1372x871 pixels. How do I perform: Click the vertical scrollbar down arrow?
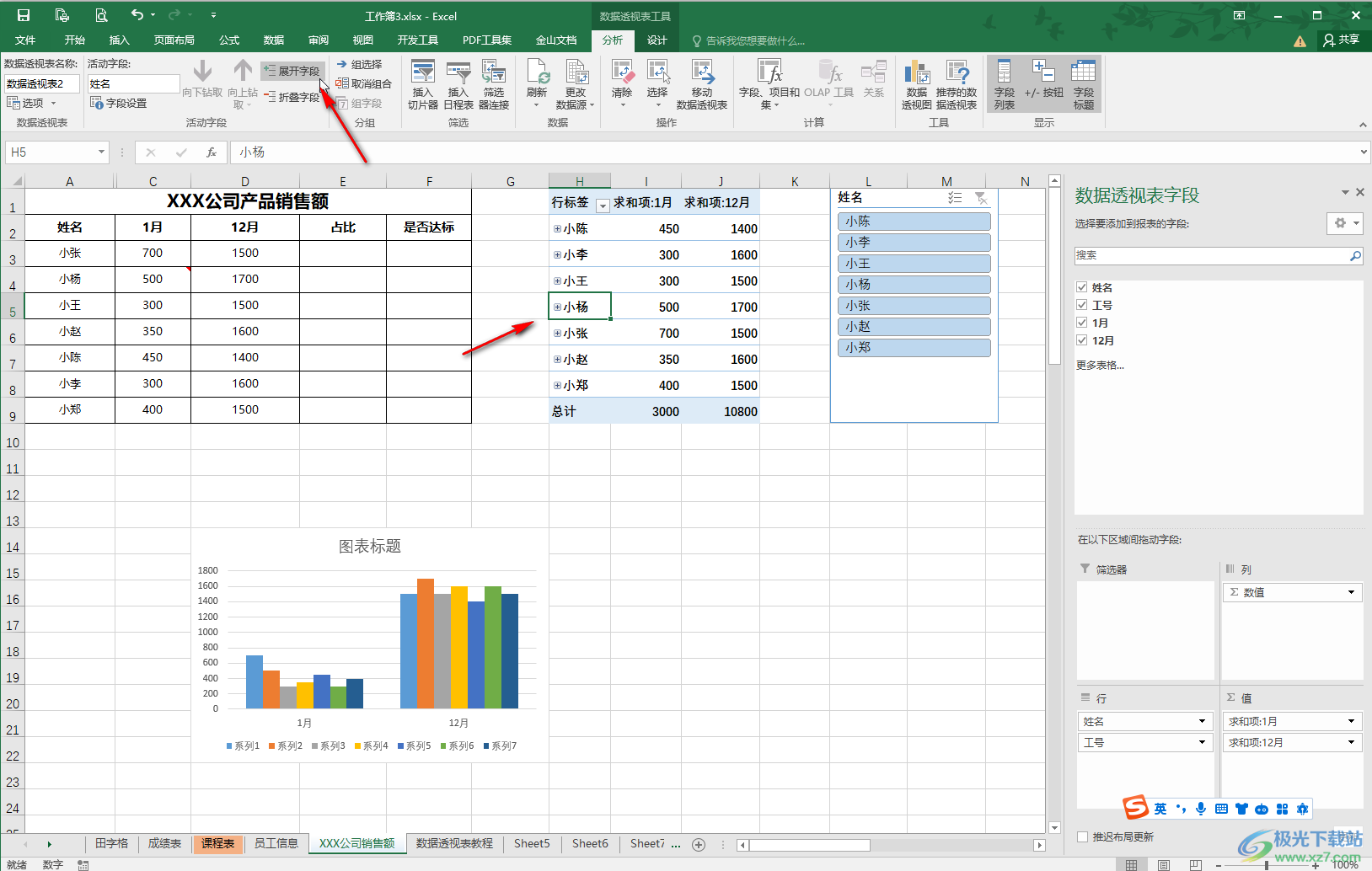point(1054,827)
